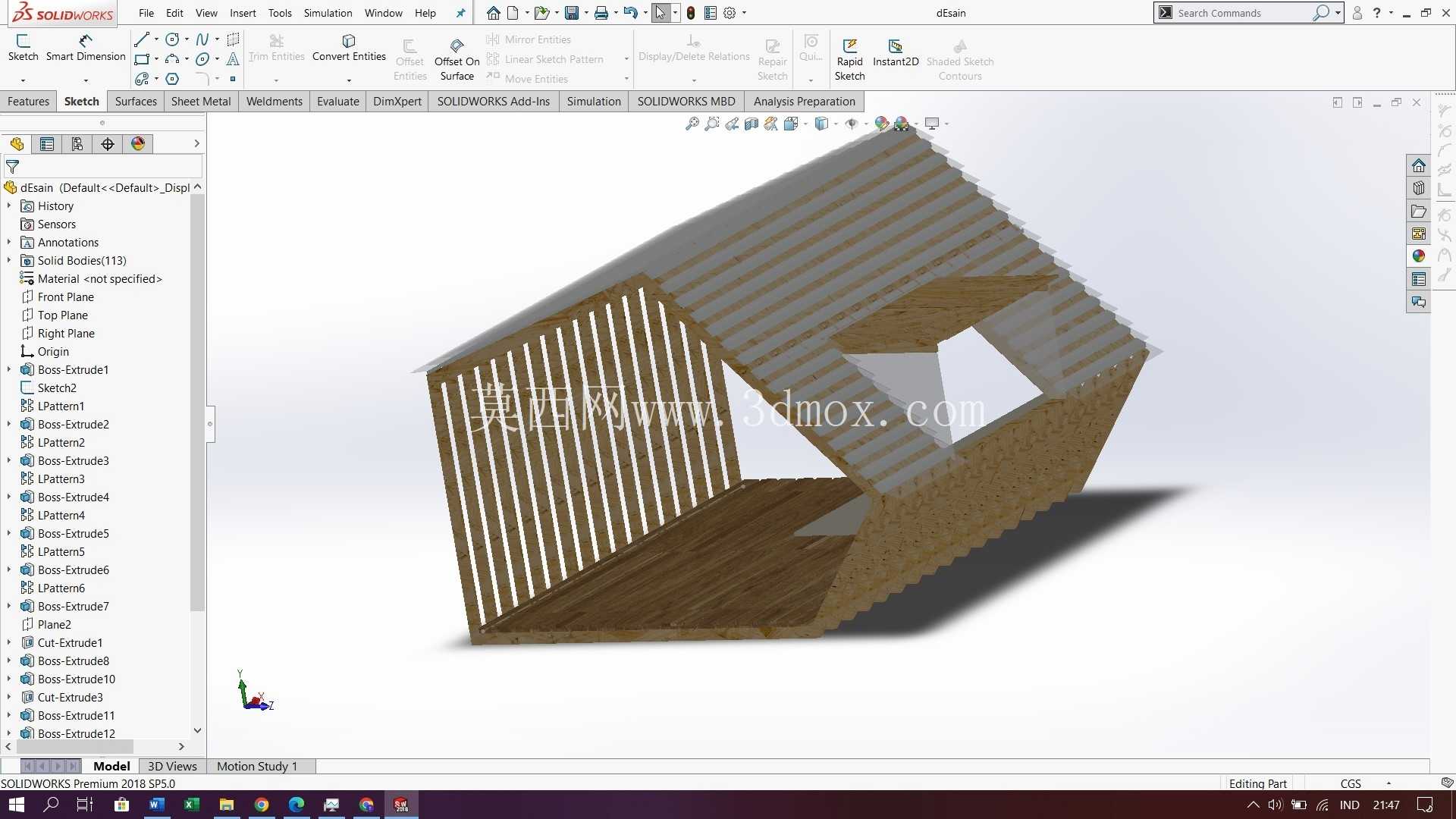This screenshot has width=1456, height=819.
Task: Open Edit Appearance color ball icon
Action: (x=882, y=124)
